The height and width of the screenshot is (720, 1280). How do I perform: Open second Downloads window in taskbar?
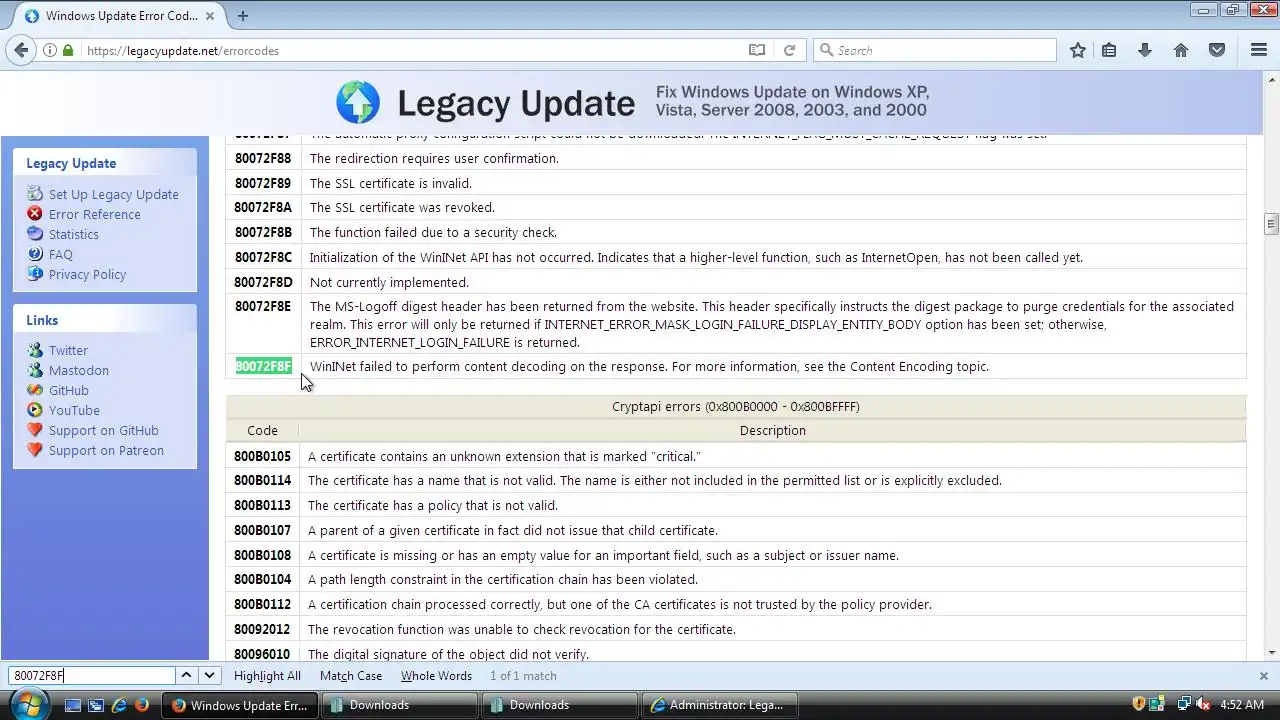tap(561, 705)
